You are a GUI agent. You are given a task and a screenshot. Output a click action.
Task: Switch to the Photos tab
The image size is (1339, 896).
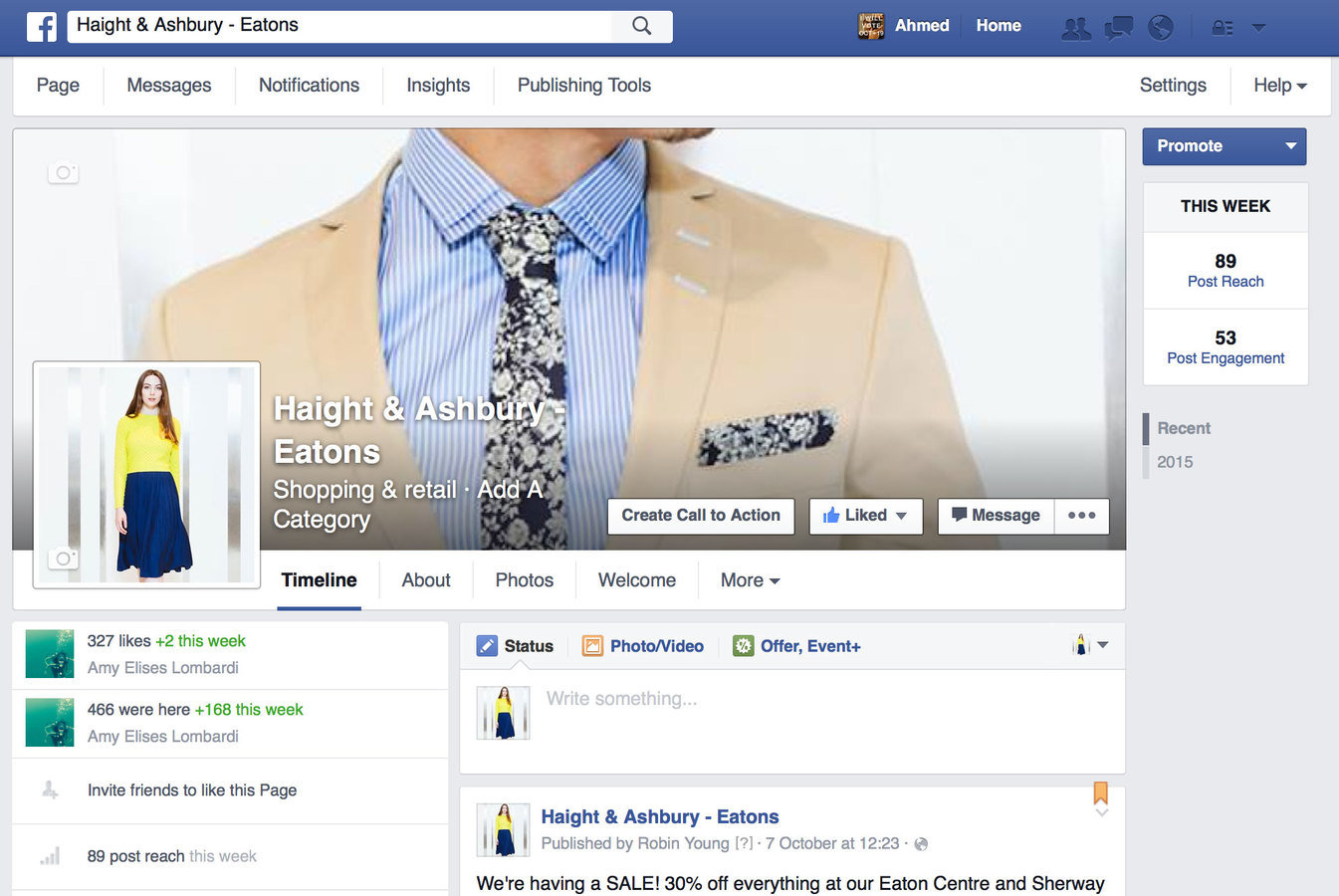coord(525,580)
